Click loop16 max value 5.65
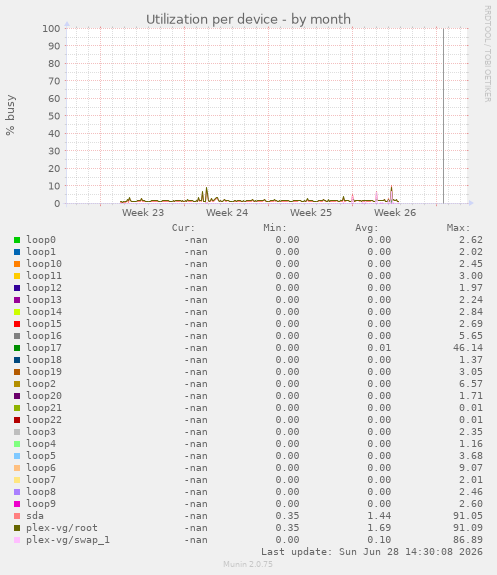 coord(471,336)
